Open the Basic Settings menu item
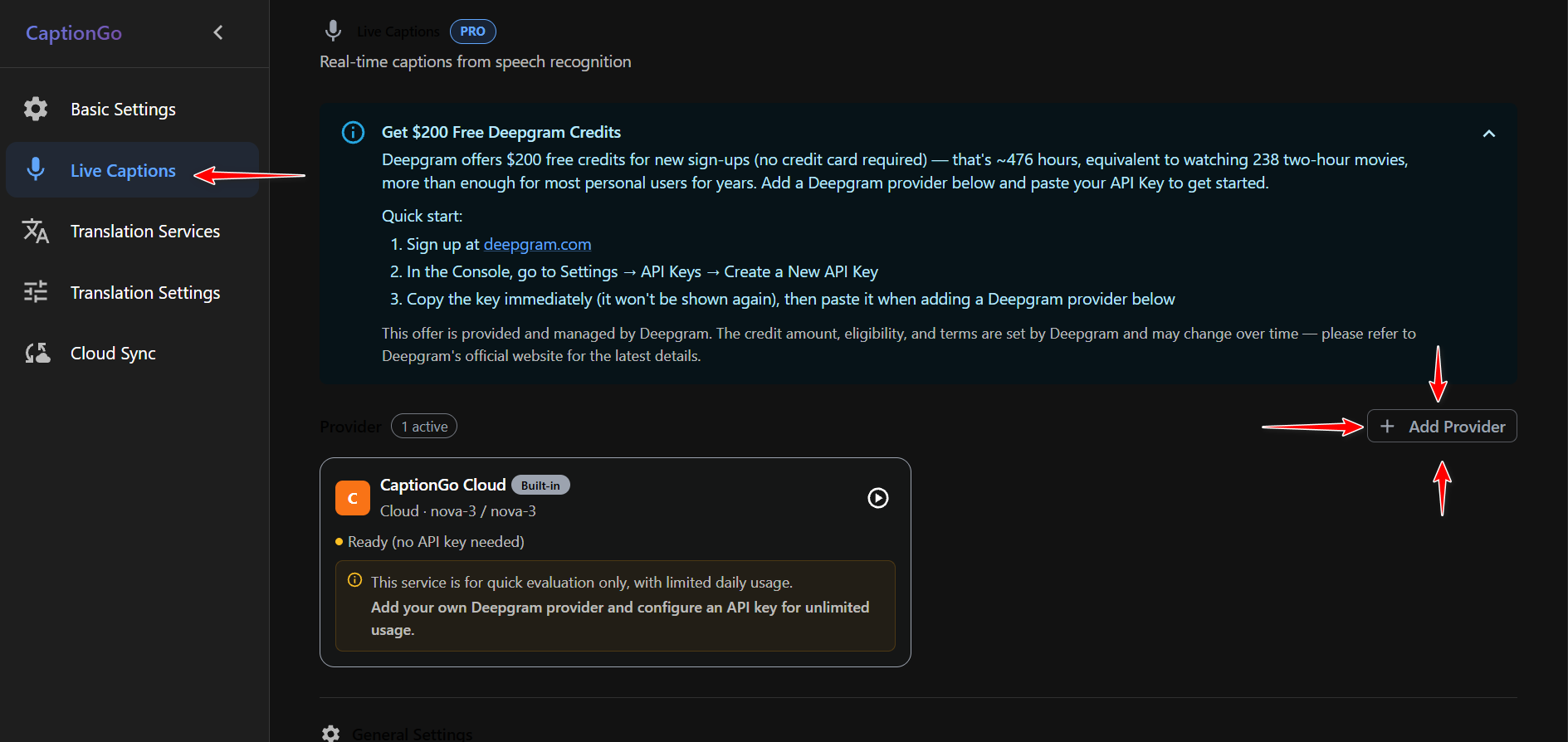1568x742 pixels. pyautogui.click(x=133, y=109)
